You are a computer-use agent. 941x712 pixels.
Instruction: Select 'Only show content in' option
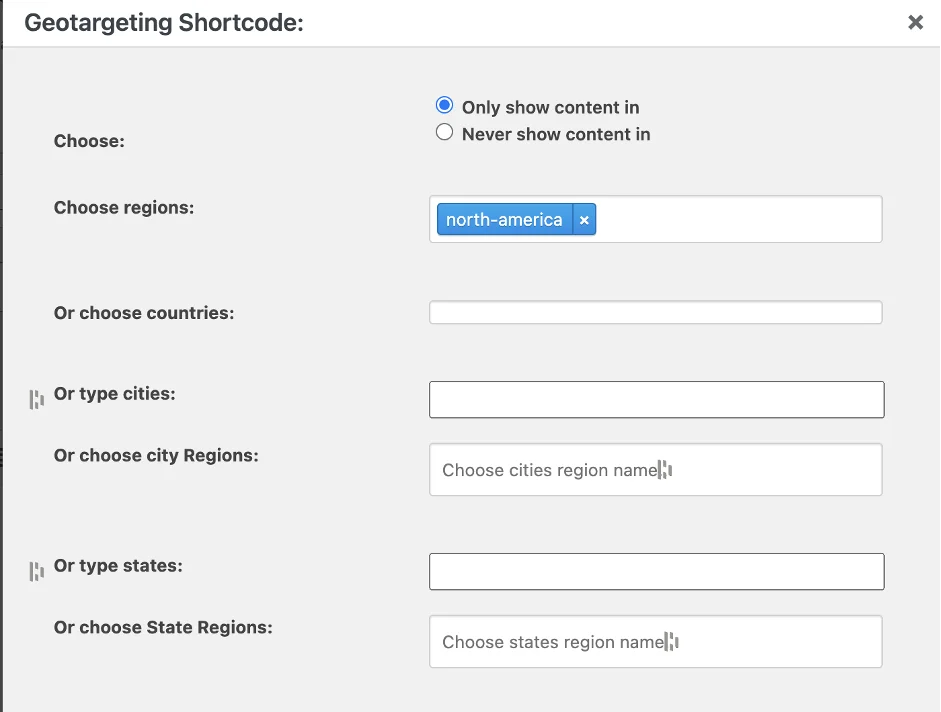click(444, 106)
